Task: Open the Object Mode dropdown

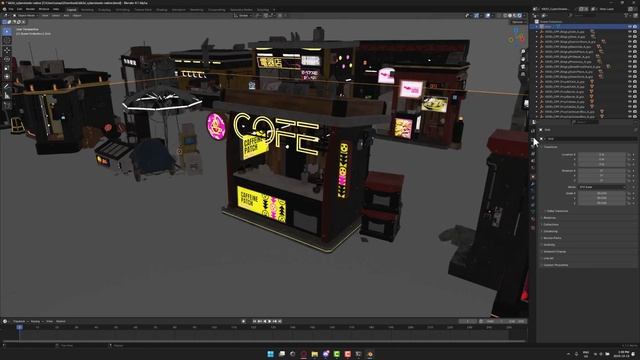Action: [x=26, y=16]
